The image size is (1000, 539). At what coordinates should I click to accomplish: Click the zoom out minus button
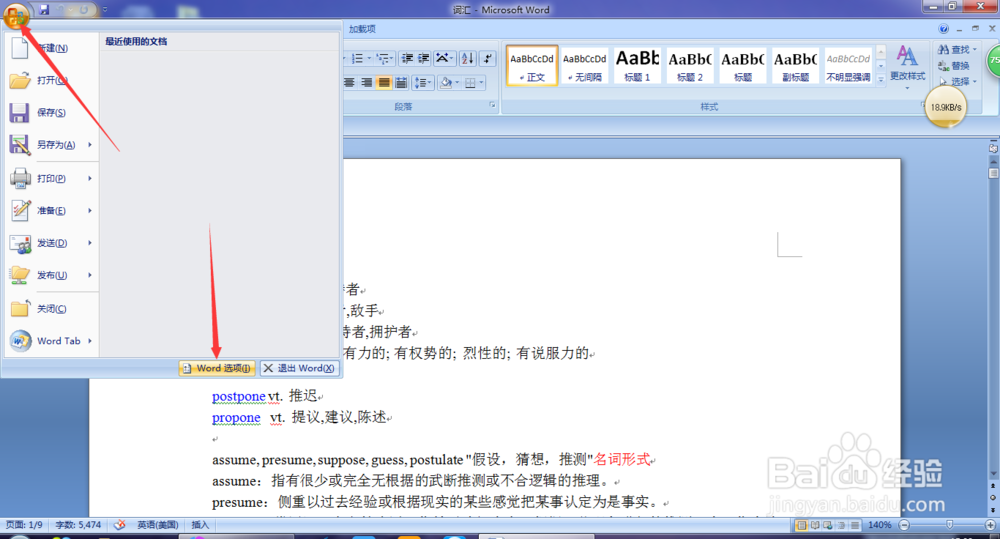[x=904, y=525]
